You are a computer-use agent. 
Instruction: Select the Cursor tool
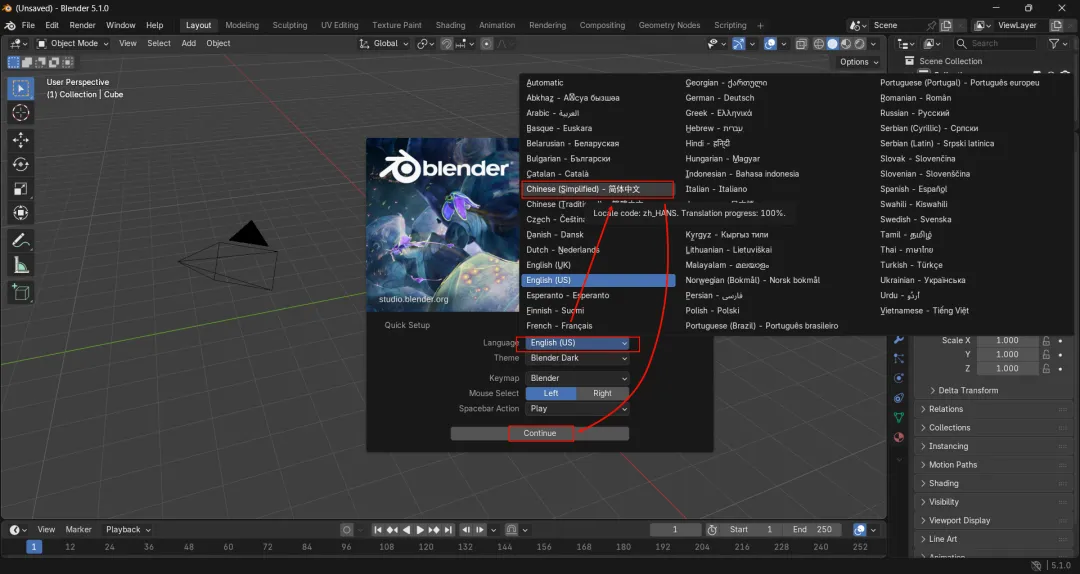tap(21, 113)
